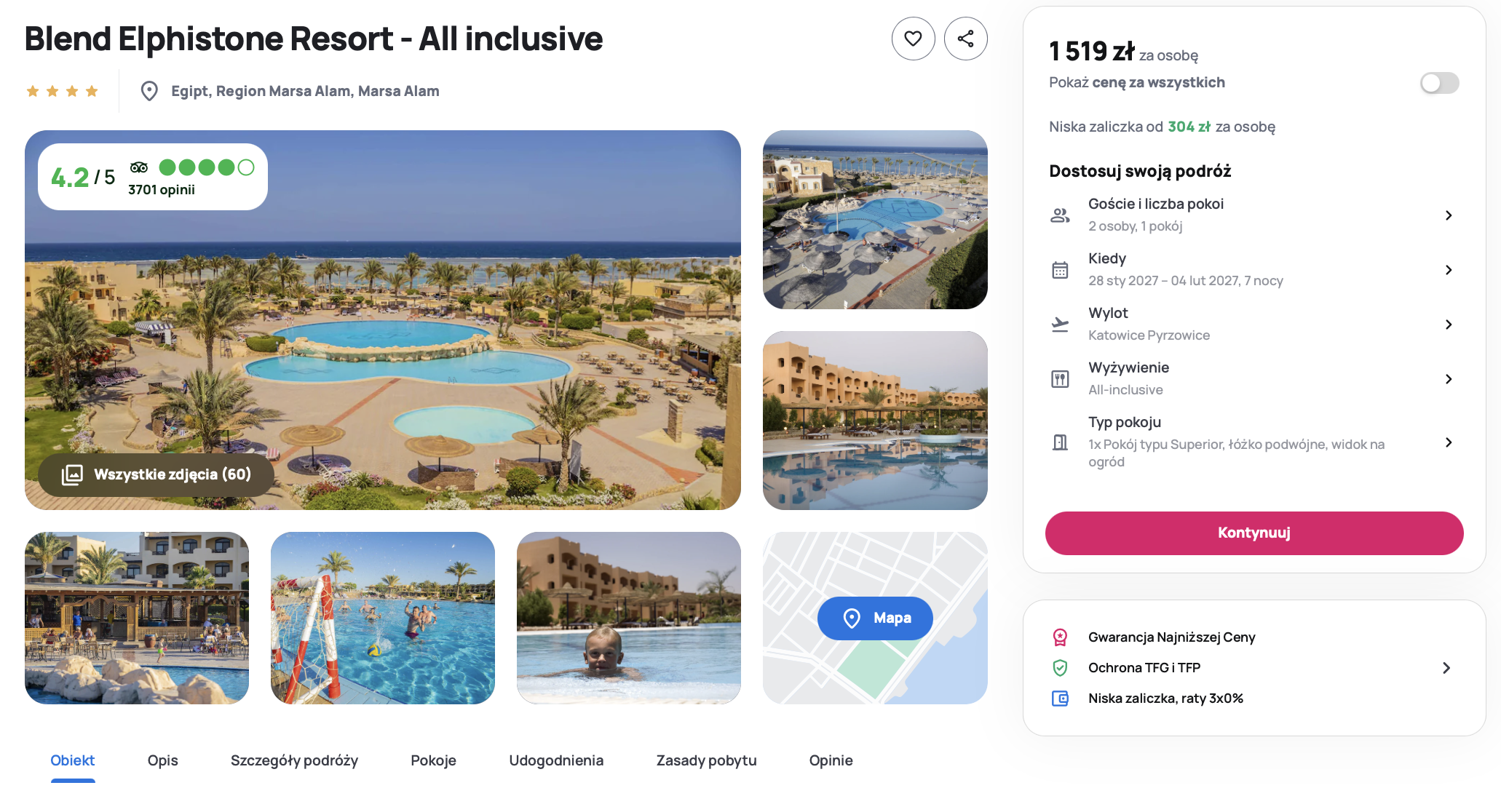
Task: Expand Goście i liczba pokoi chevron
Action: 1449,215
